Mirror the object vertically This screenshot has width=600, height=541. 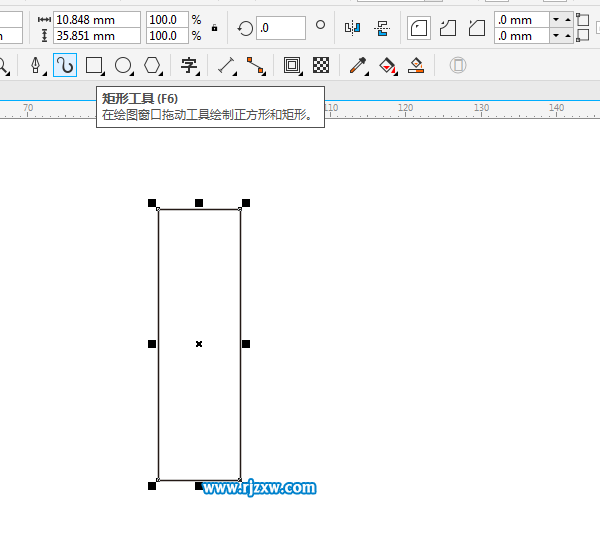point(381,28)
